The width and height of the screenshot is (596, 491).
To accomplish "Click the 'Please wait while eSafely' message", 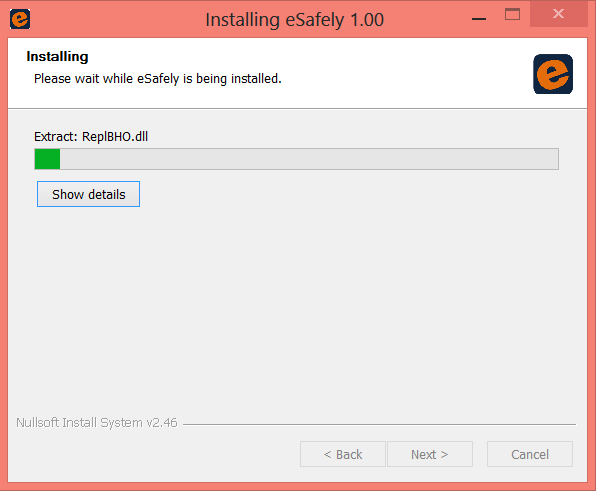I will (x=158, y=79).
